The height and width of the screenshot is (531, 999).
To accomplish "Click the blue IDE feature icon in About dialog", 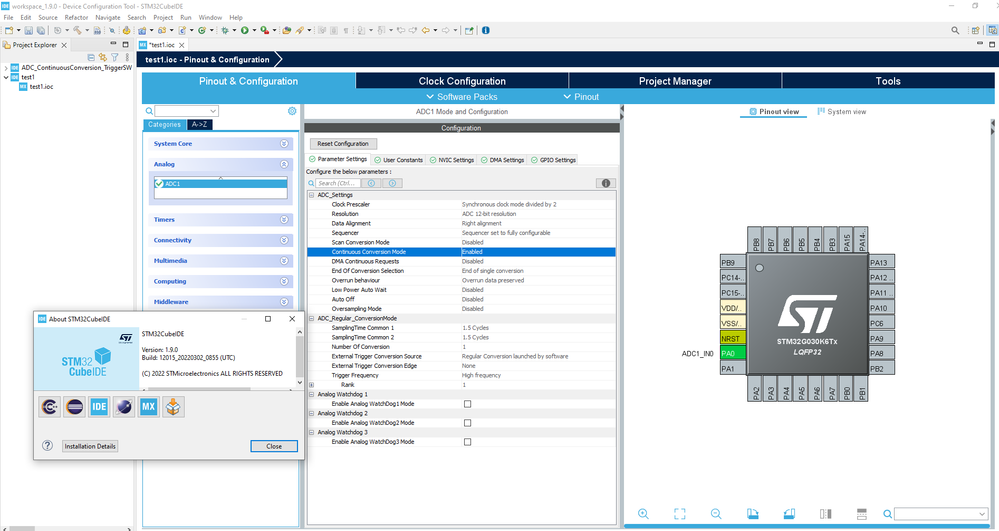I will (x=99, y=407).
